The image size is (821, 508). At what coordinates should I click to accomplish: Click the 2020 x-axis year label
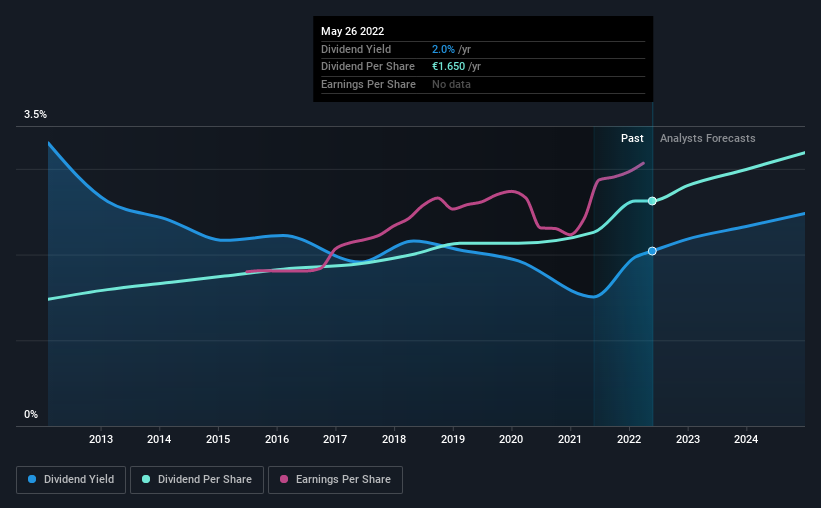[x=511, y=439]
